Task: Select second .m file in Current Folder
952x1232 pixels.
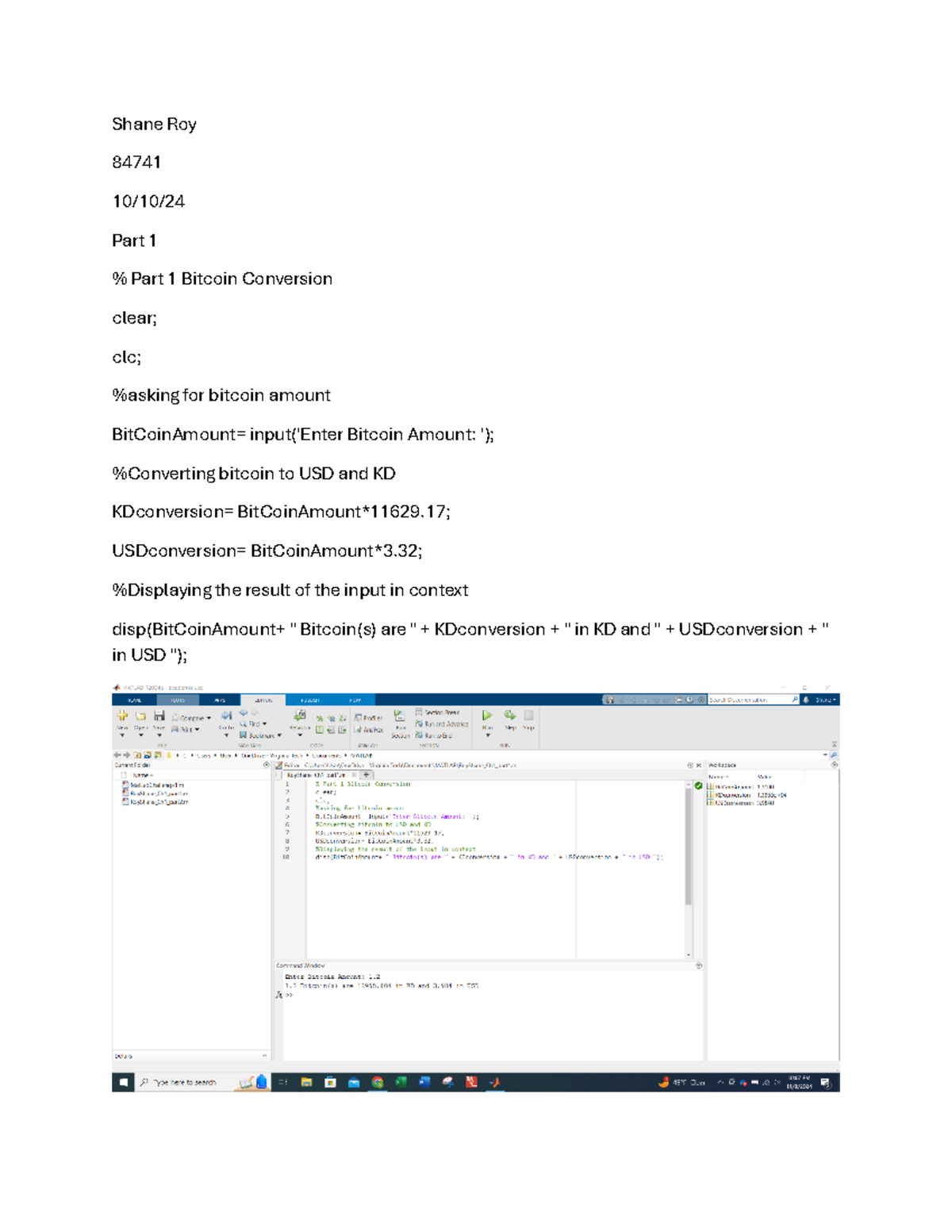Action: click(155, 793)
